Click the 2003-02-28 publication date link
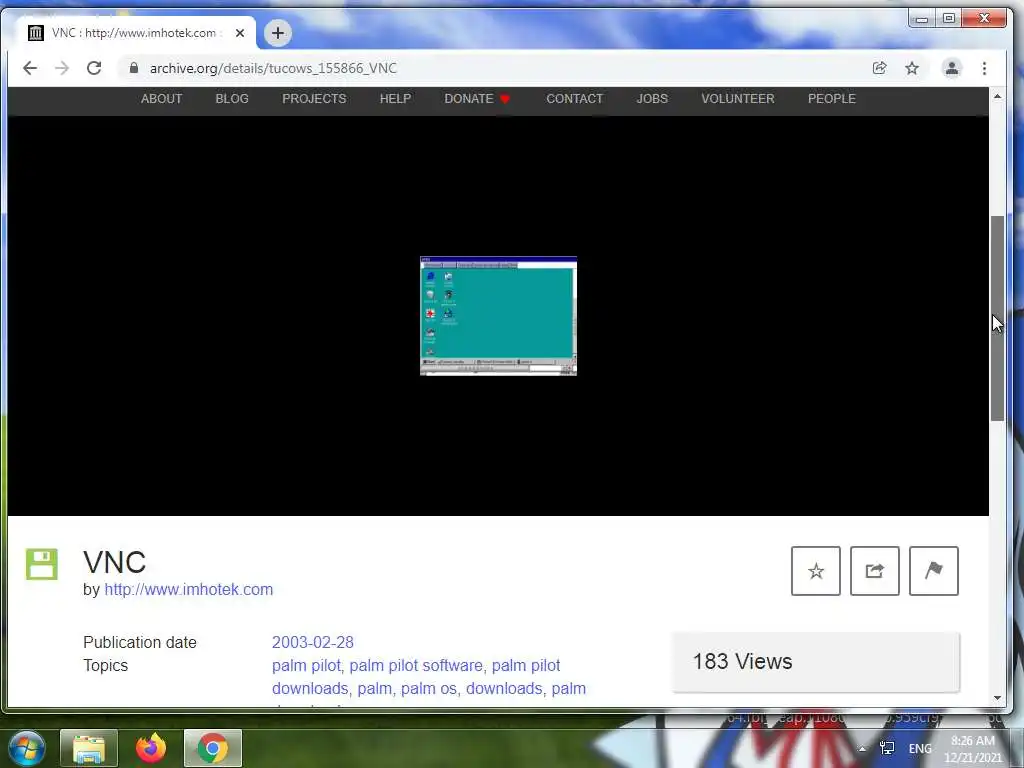The height and width of the screenshot is (768, 1024). tap(313, 642)
